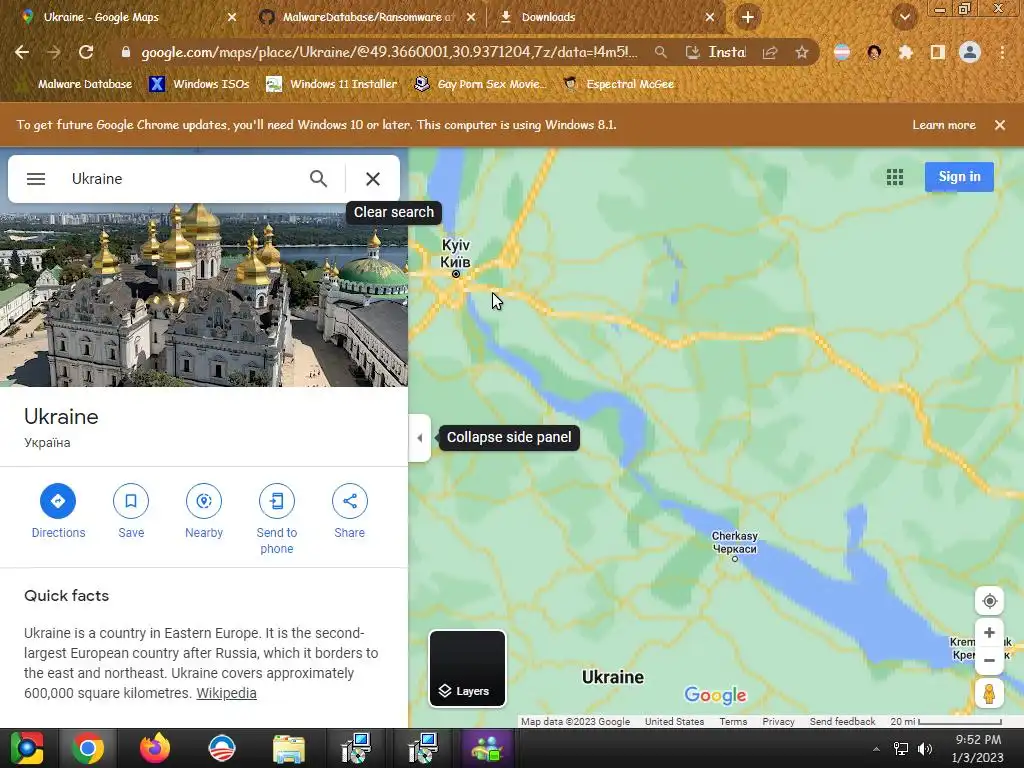Open the Ukraine cathedral photo

(x=204, y=295)
